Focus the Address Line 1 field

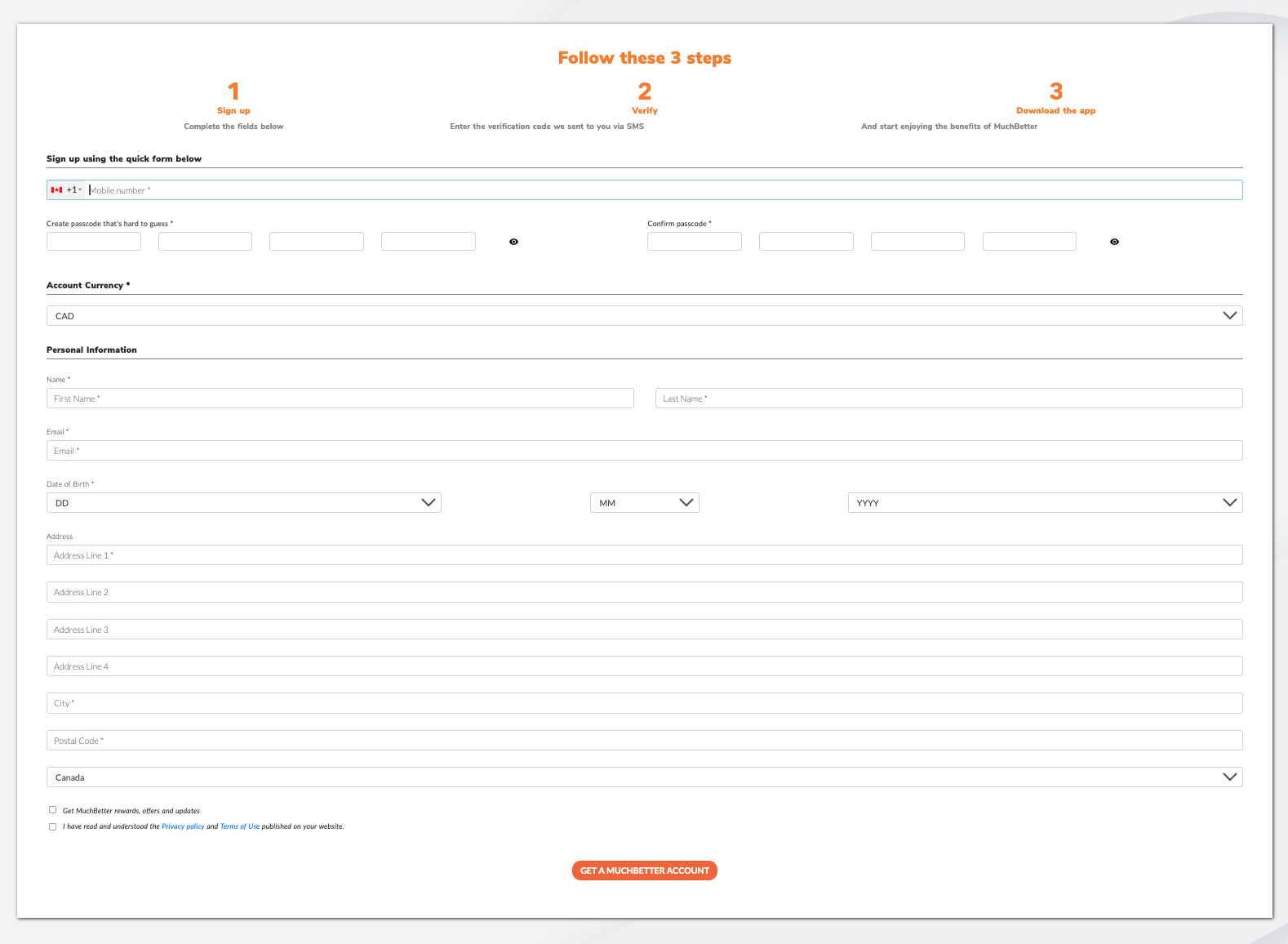pos(644,555)
